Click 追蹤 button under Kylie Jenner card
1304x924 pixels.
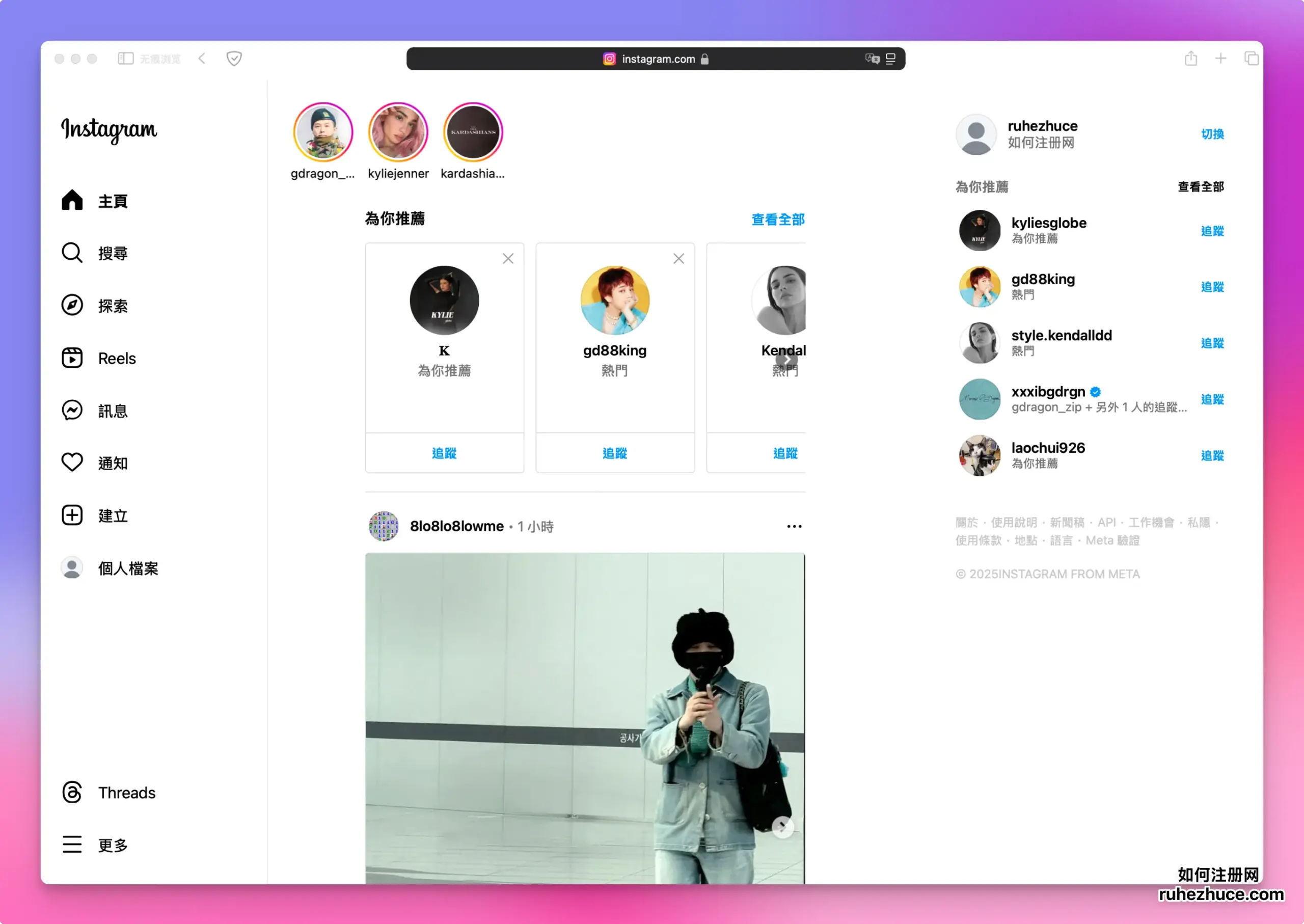(x=444, y=453)
